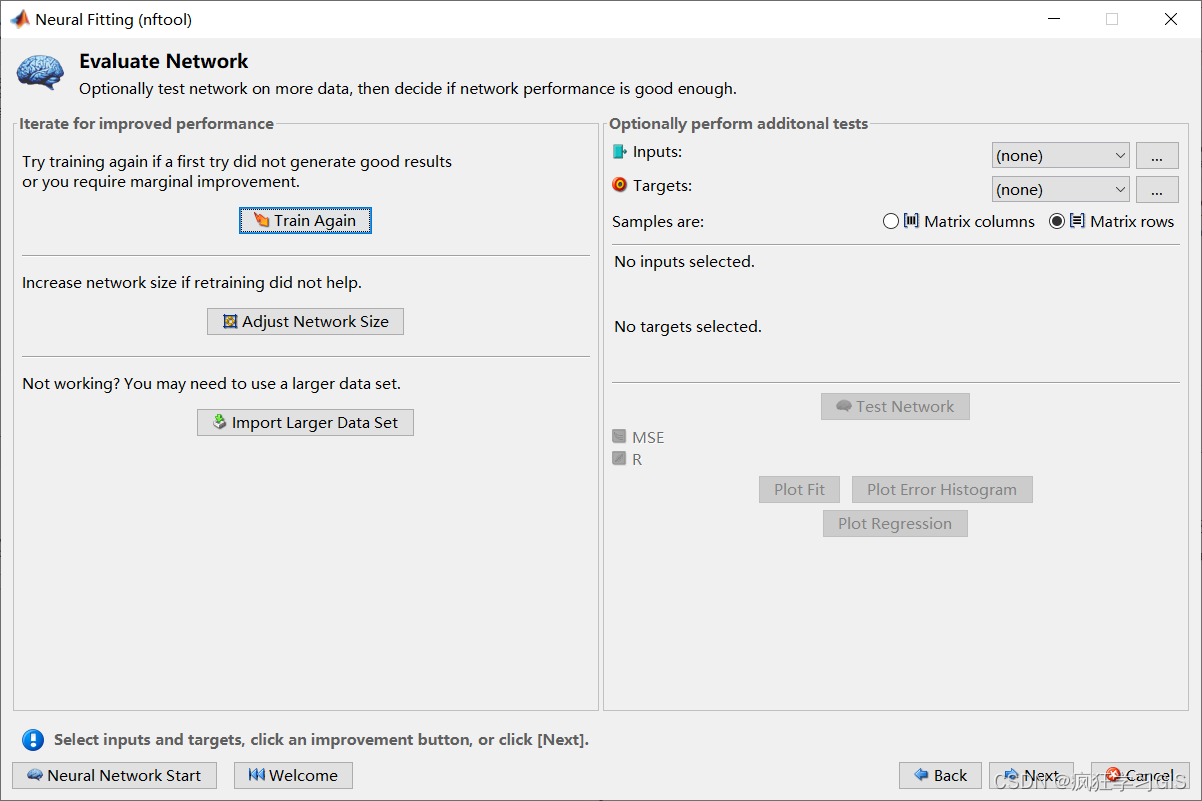This screenshot has width=1202, height=801.
Task: Click the brain icon in header
Action: (41, 72)
